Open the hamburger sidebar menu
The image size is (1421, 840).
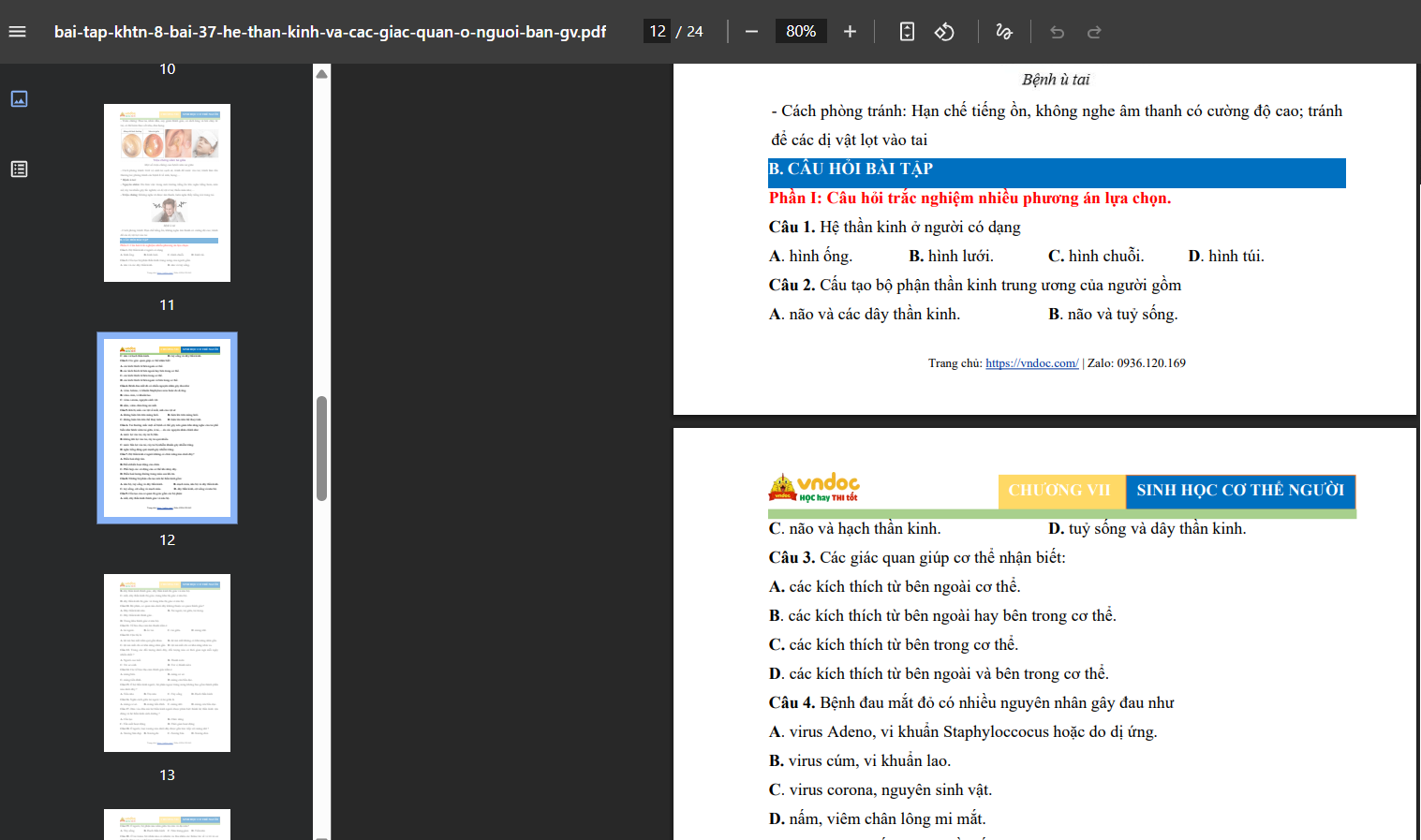tap(17, 32)
